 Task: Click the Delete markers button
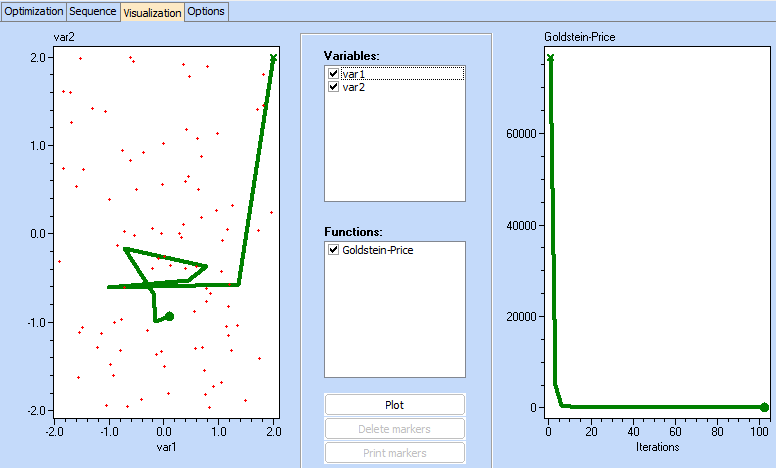tap(394, 429)
